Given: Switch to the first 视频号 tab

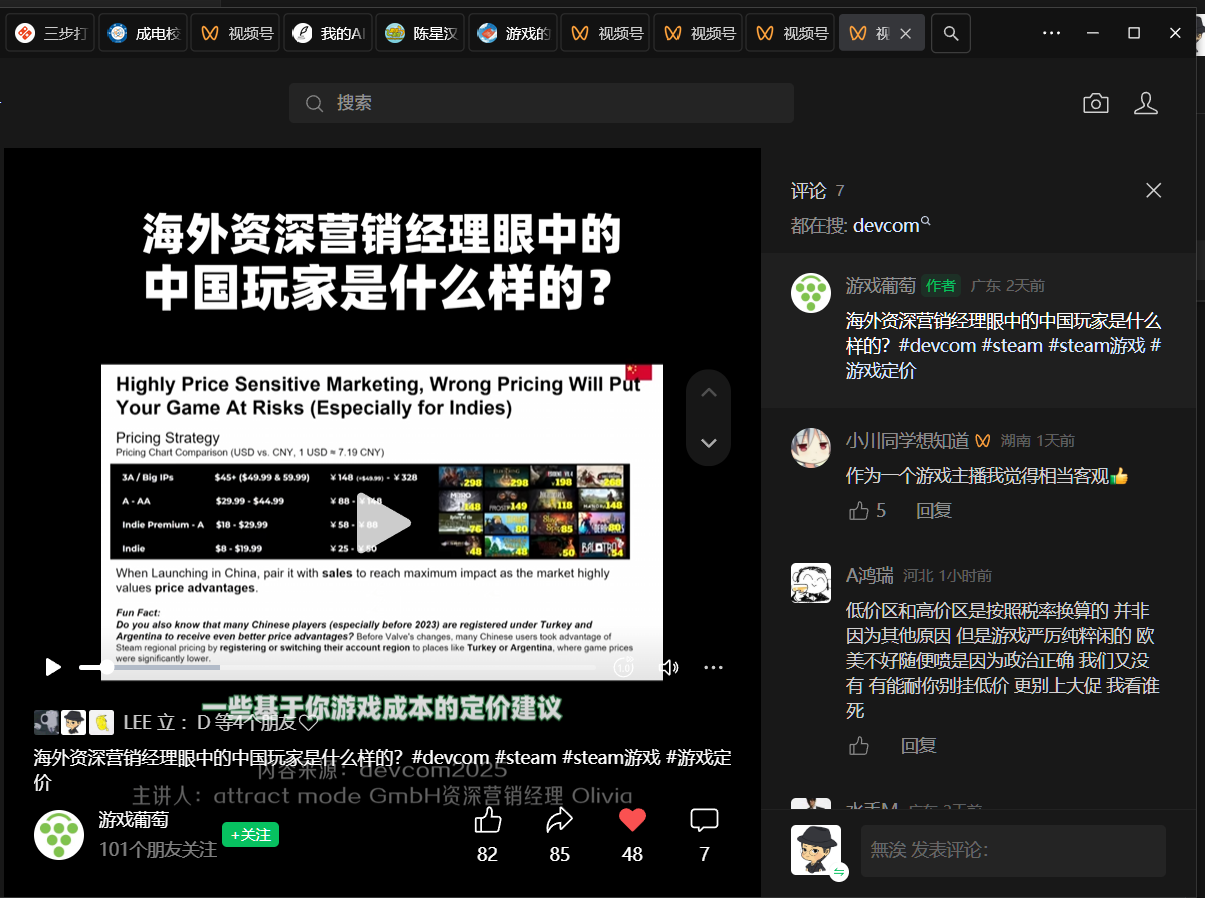Looking at the screenshot, I should (x=235, y=33).
